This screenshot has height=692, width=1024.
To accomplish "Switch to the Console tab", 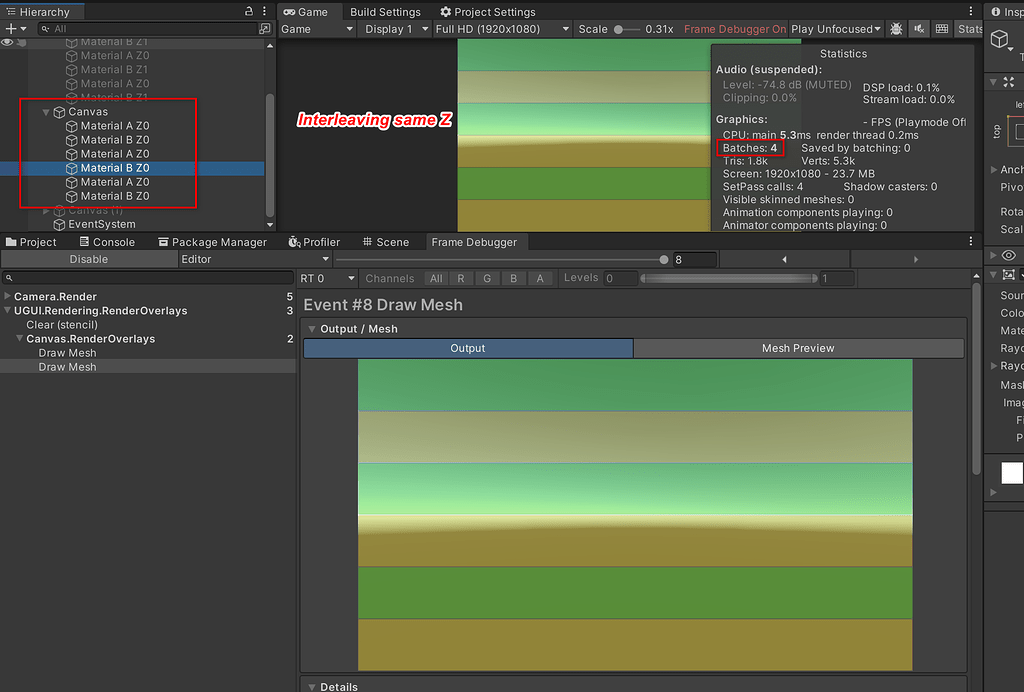I will point(107,241).
